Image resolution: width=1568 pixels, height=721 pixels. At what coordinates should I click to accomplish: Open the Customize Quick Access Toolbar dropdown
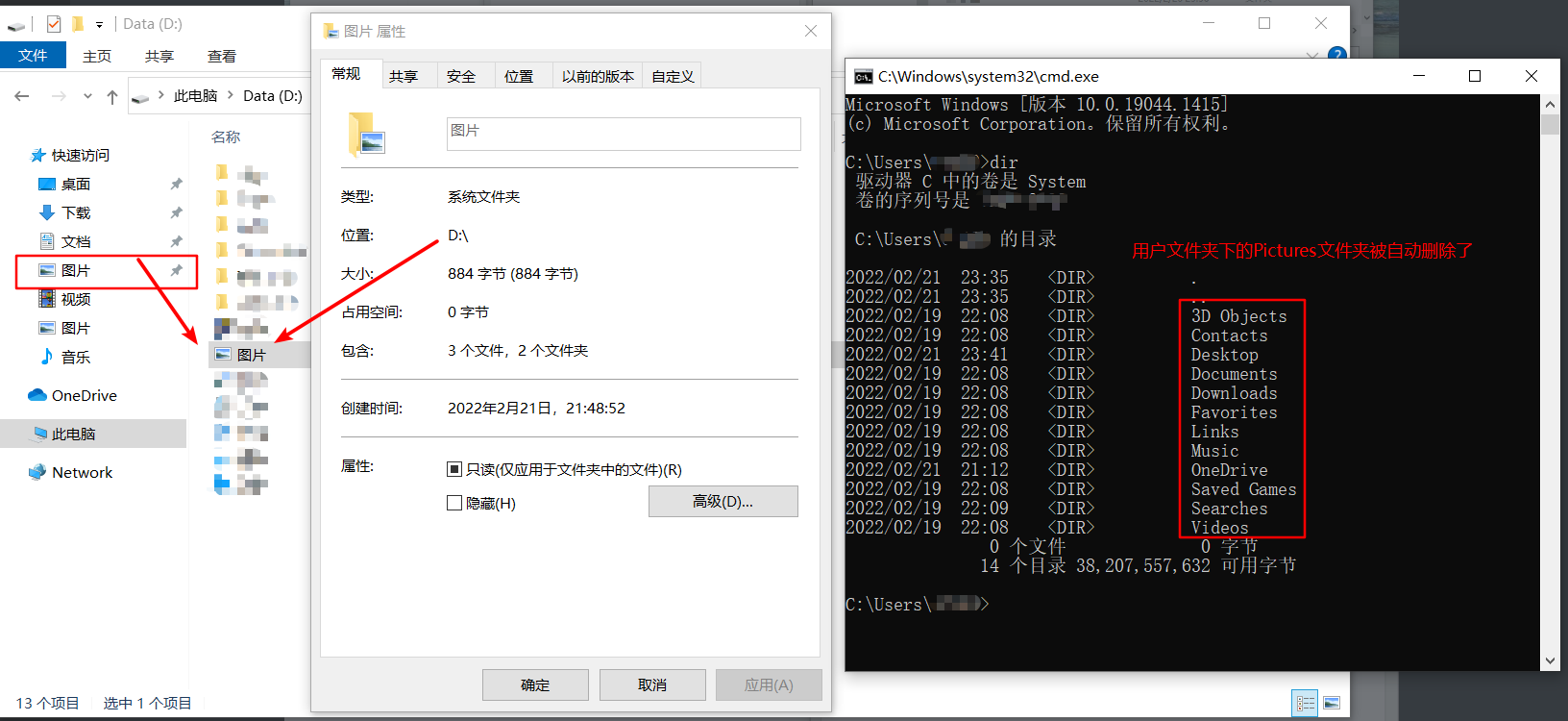point(99,25)
